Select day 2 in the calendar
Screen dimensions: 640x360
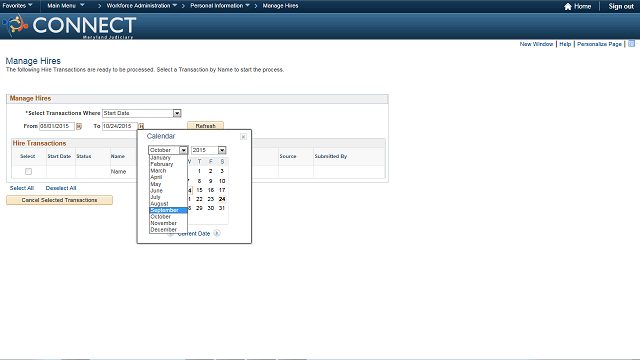point(211,171)
